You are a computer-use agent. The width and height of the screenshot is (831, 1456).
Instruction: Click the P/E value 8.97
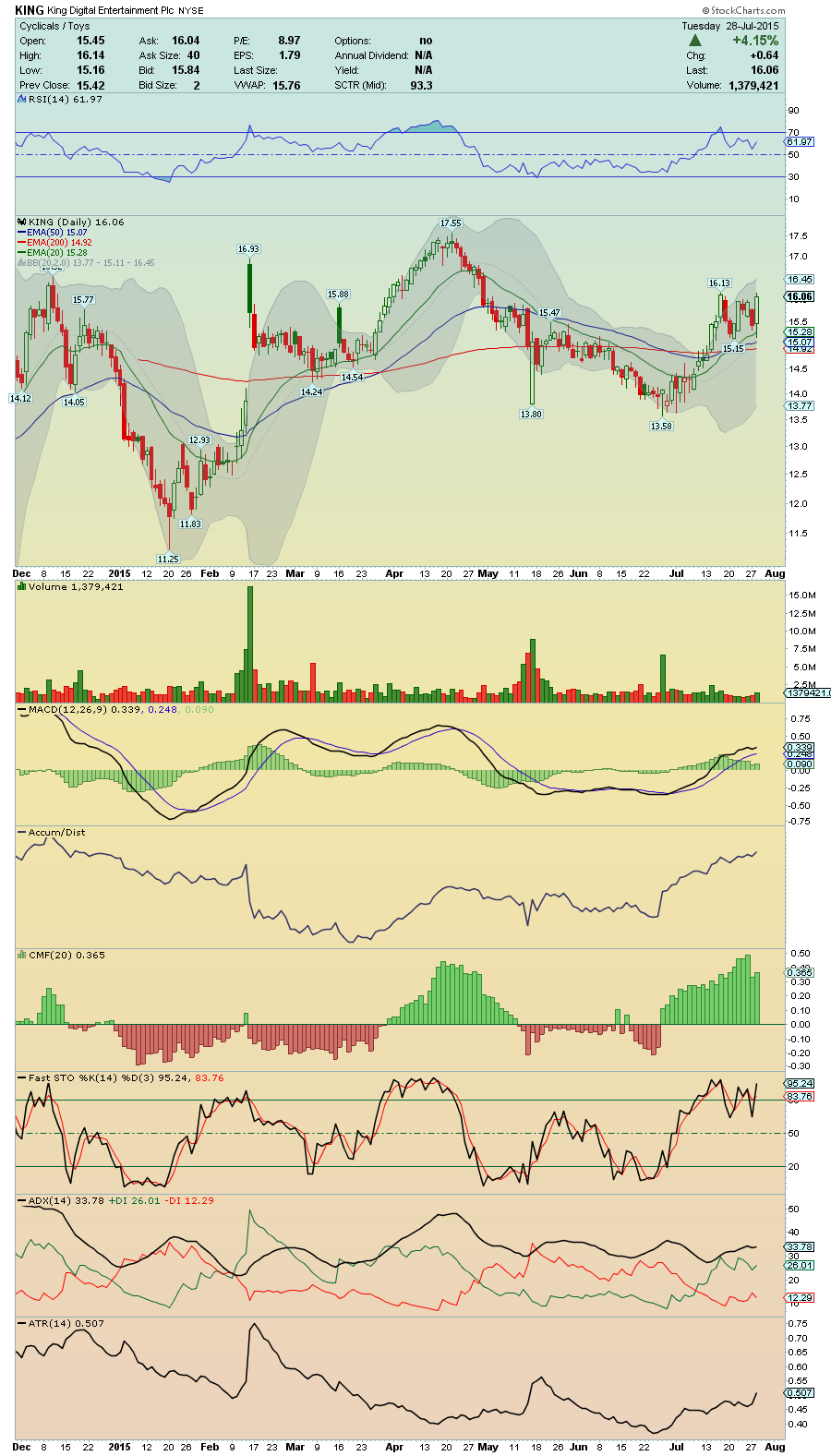289,41
